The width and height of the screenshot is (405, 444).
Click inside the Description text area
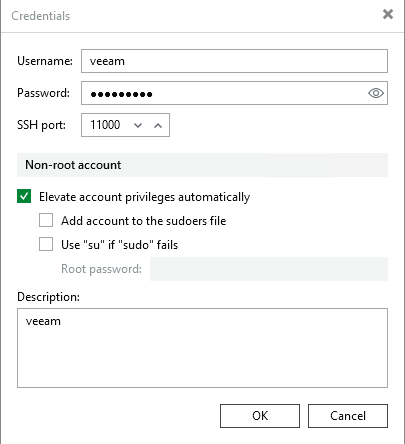click(202, 348)
